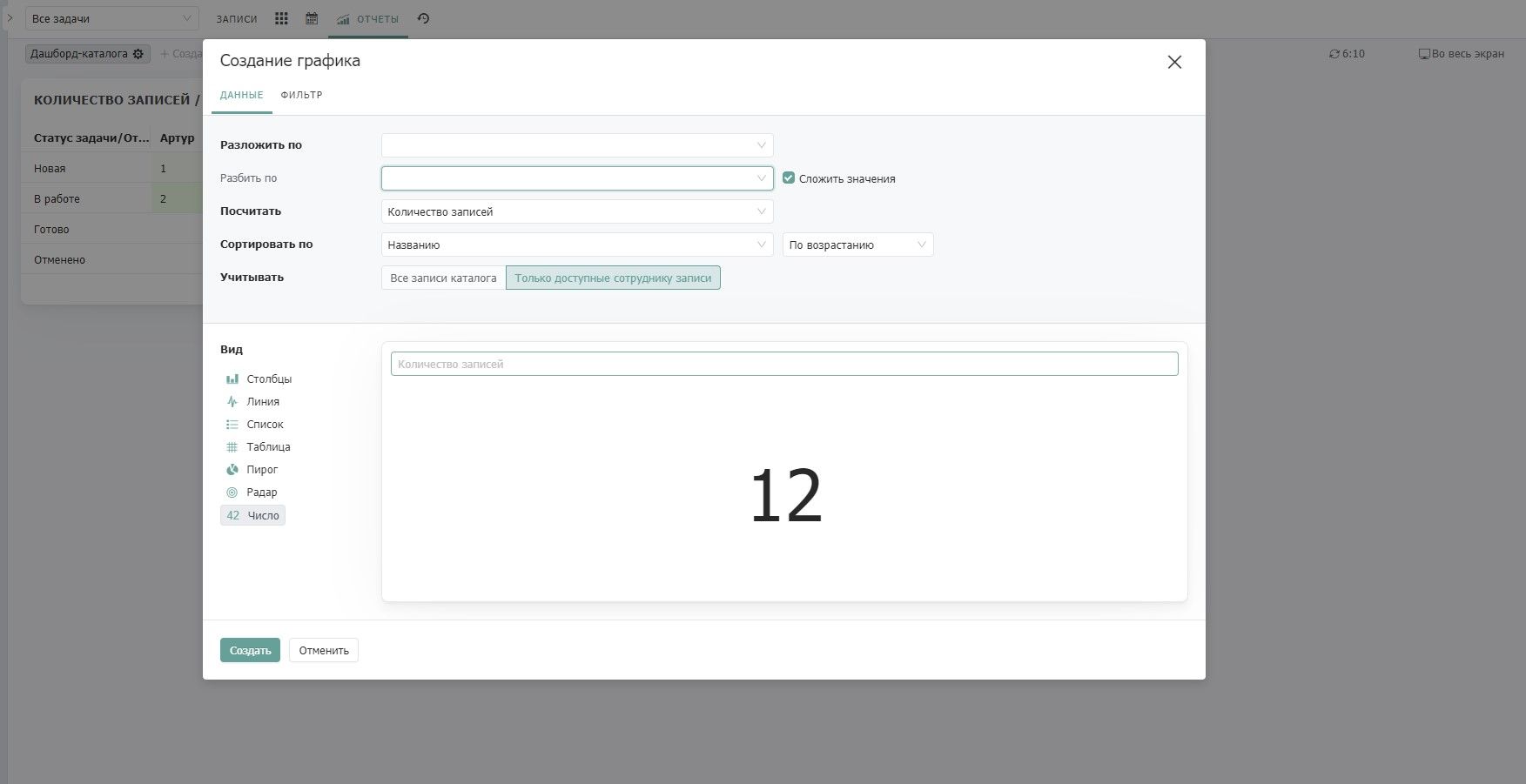Image resolution: width=1526 pixels, height=784 pixels.
Task: Select the Список chart type
Action: [x=254, y=425]
